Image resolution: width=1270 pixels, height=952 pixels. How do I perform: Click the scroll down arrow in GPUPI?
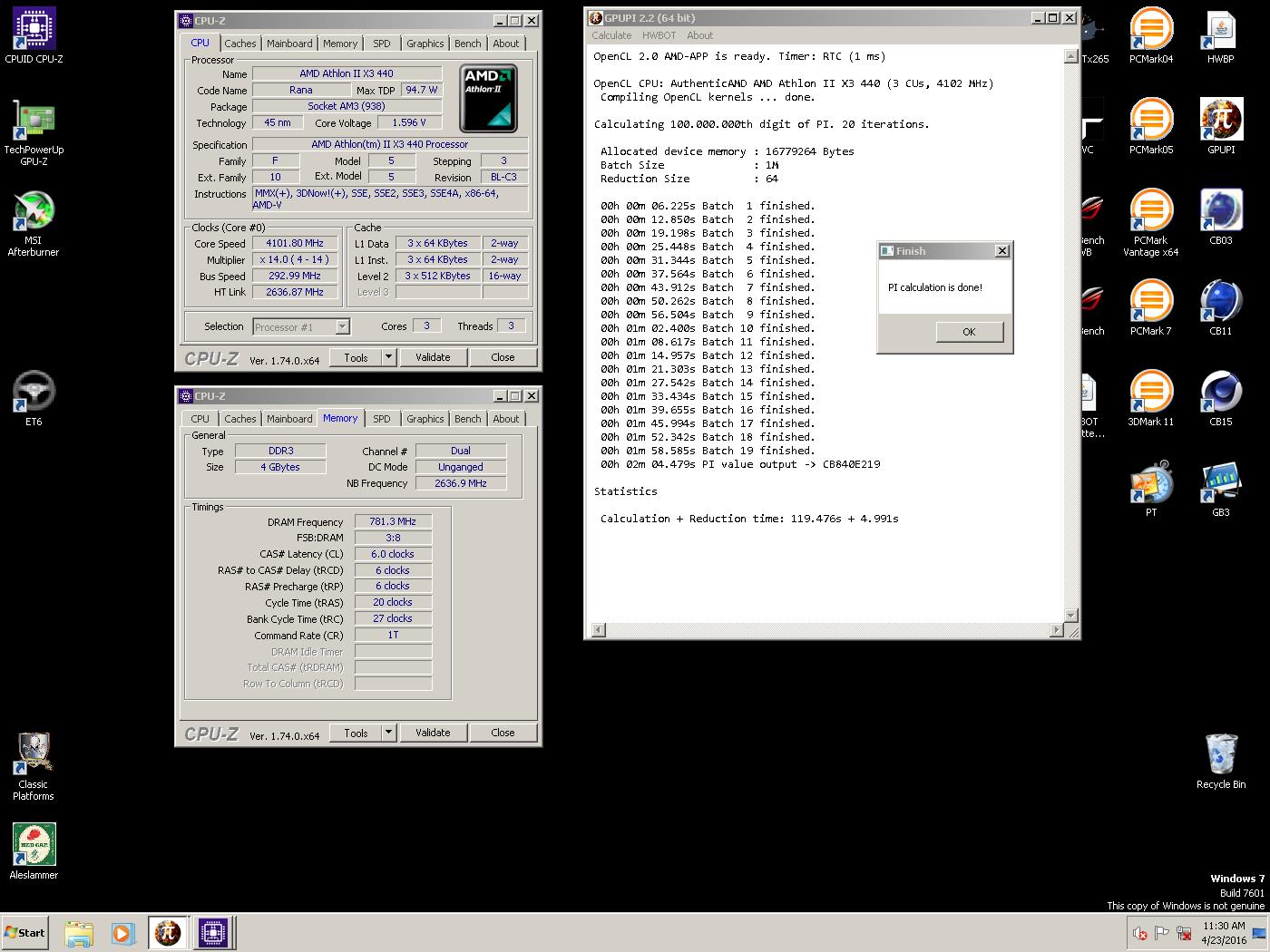point(1070,616)
